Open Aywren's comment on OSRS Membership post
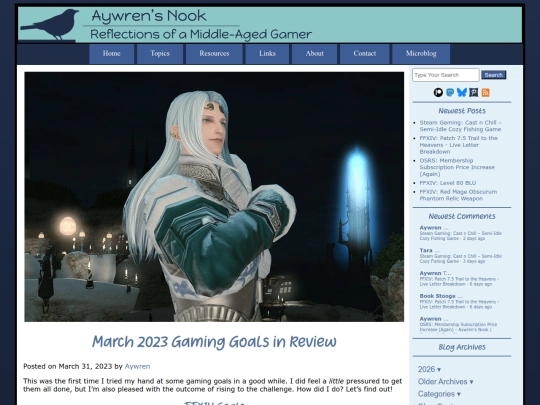This screenshot has height=405, width=540. (x=458, y=324)
